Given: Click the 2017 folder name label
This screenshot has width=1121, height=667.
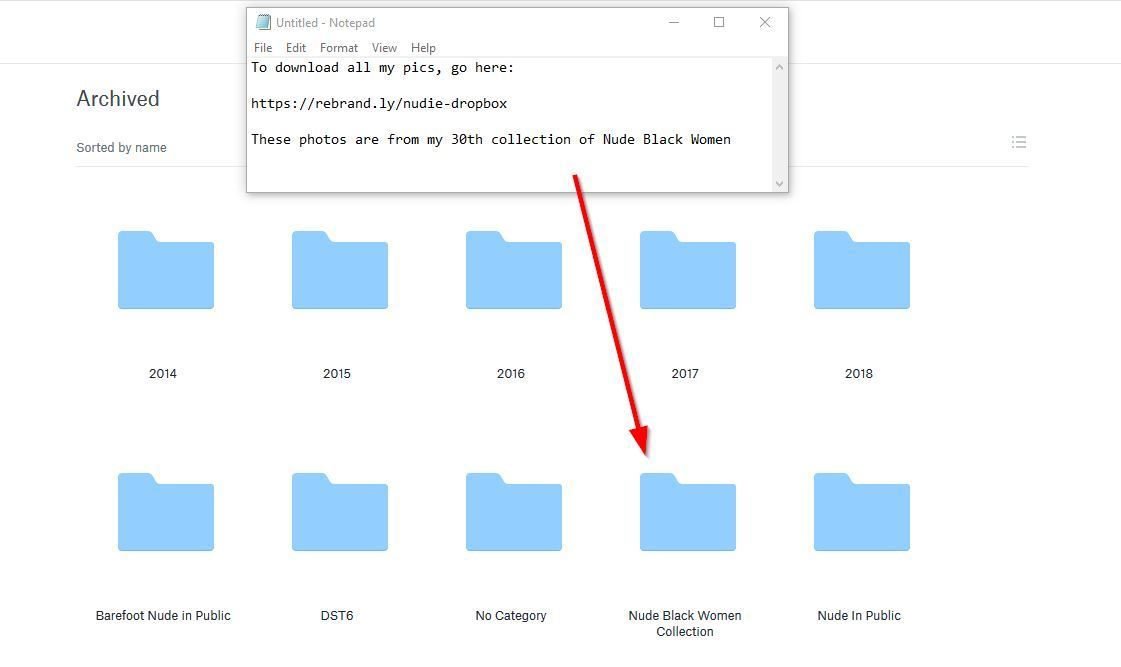Looking at the screenshot, I should (x=685, y=374).
